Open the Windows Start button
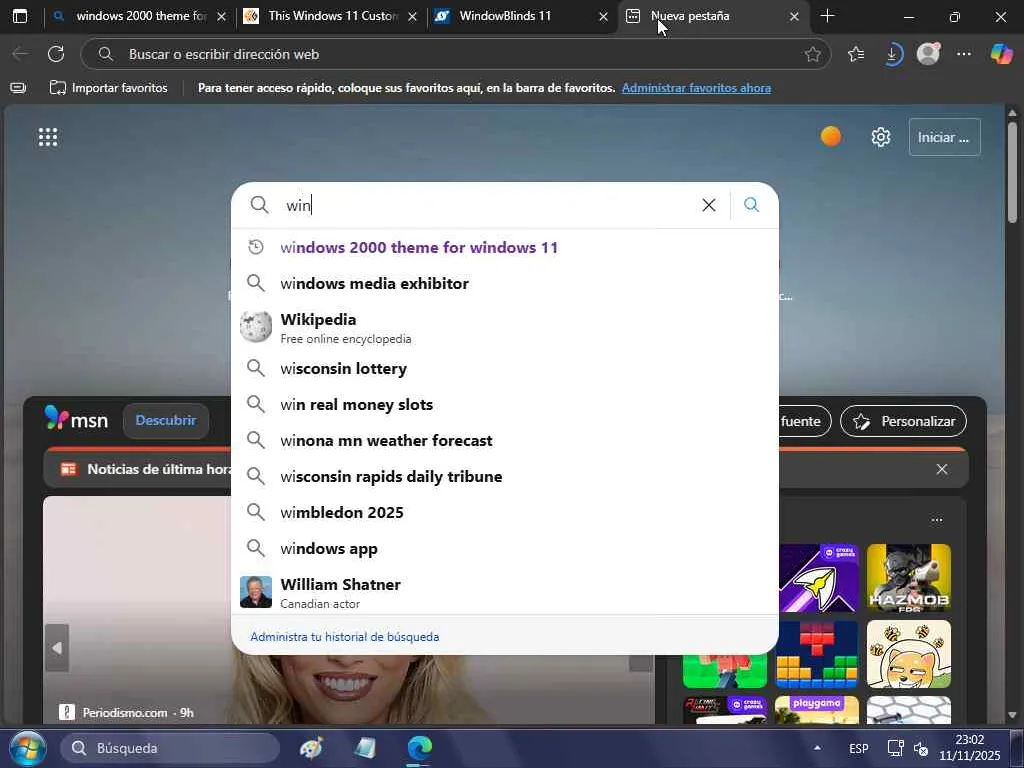1024x768 pixels. (x=27, y=748)
